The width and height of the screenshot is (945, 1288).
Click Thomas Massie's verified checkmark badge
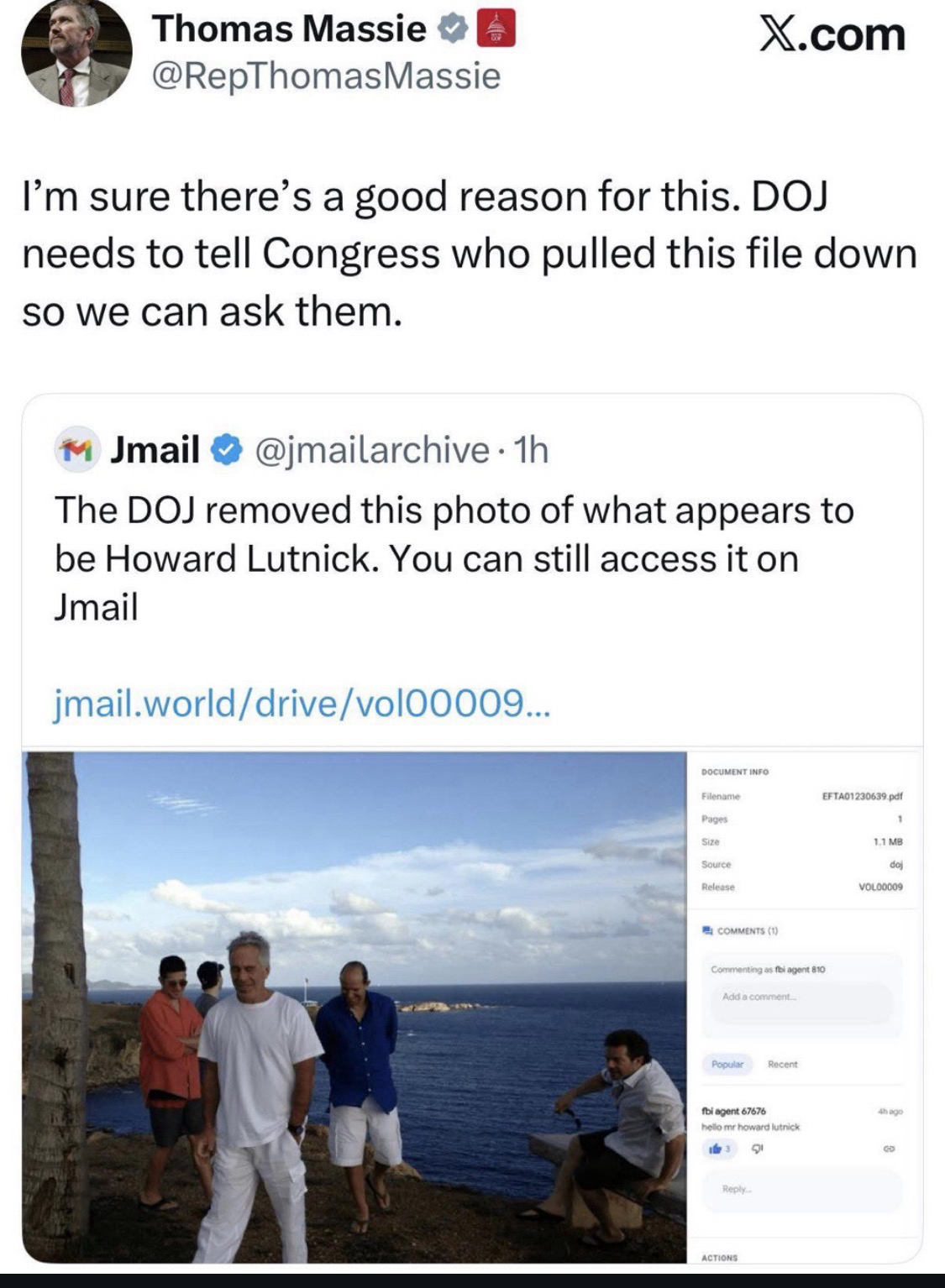pyautogui.click(x=453, y=29)
